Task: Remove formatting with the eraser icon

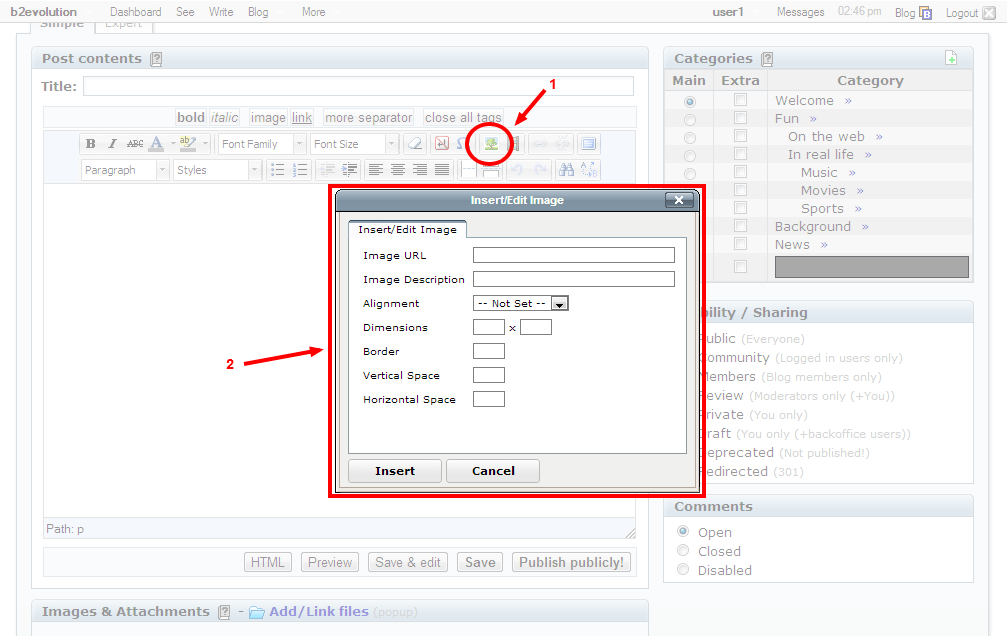Action: click(413, 143)
